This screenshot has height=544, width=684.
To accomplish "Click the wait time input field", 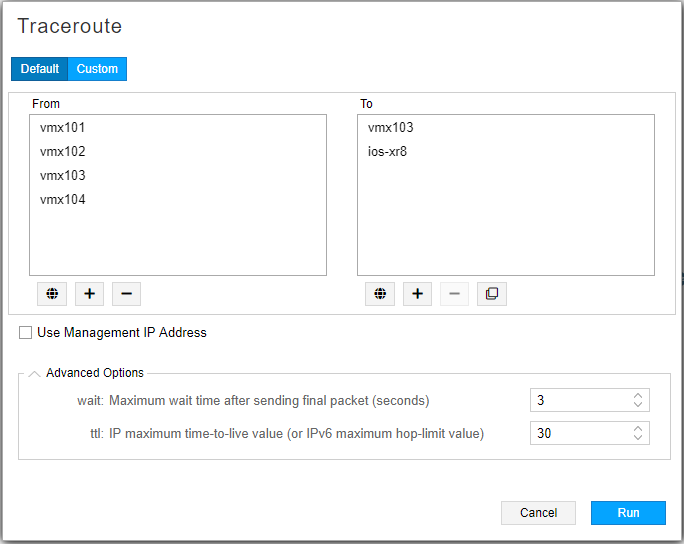I will click(x=580, y=401).
